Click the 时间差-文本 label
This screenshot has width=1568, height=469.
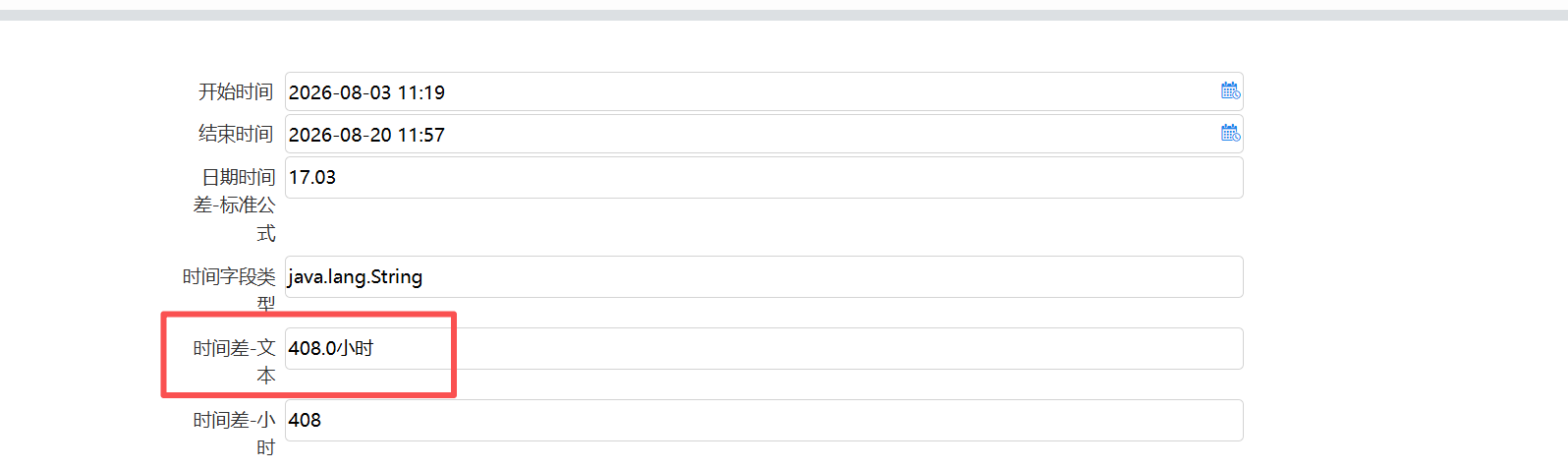(235, 362)
